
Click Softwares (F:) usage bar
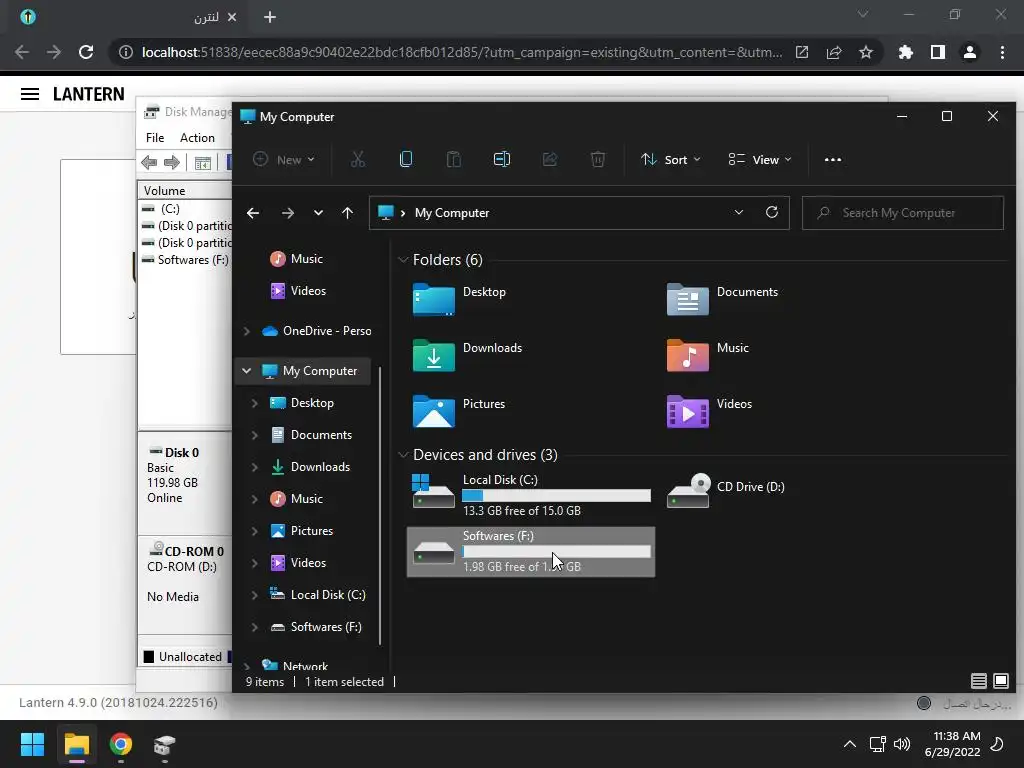(x=556, y=552)
